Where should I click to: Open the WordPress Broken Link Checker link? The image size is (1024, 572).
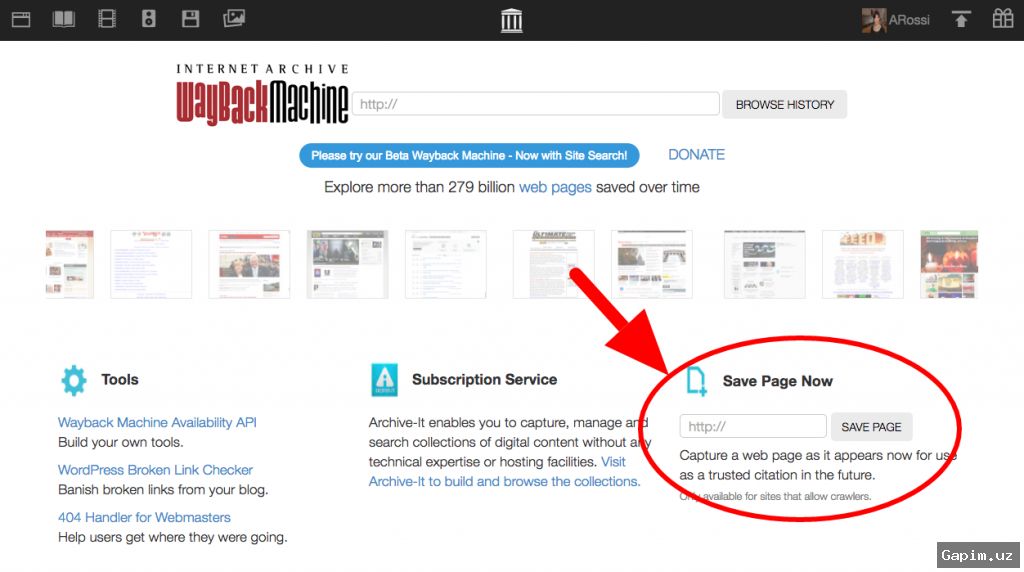point(155,470)
